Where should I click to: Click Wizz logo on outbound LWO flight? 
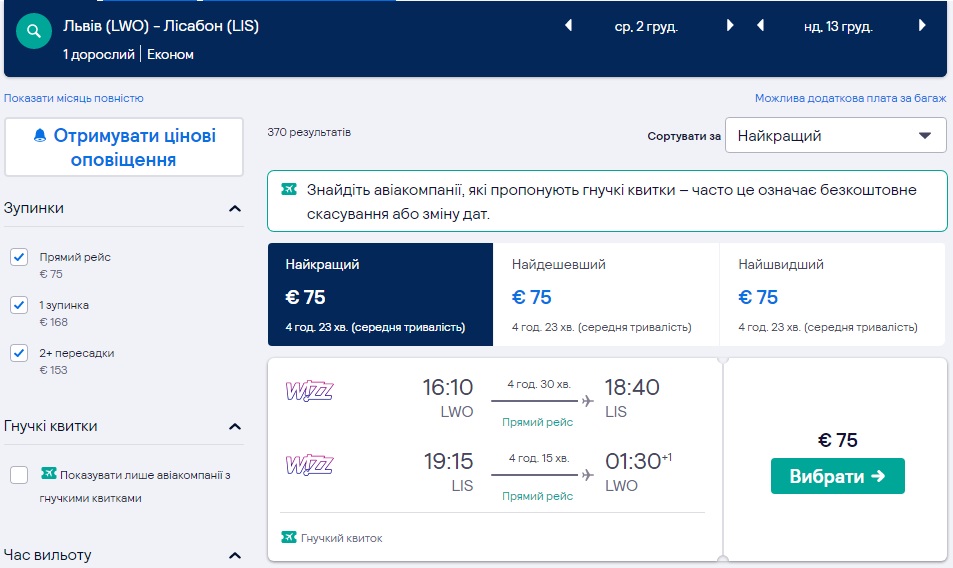[x=309, y=390]
